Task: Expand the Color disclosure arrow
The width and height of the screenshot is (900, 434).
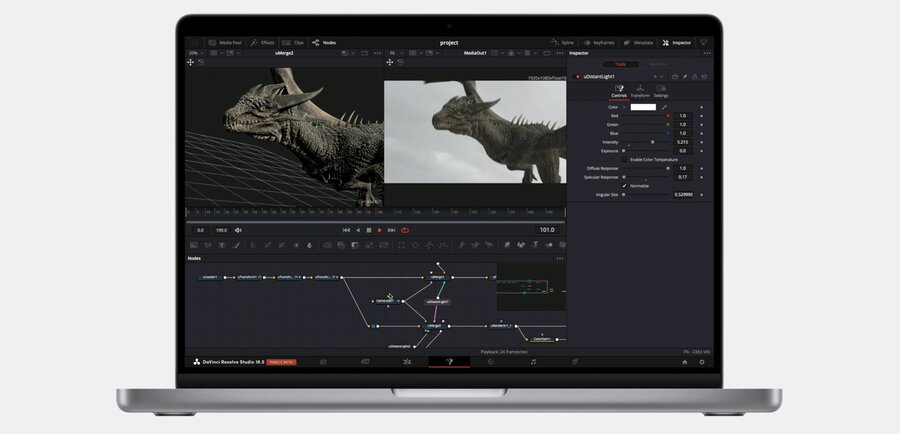Action: [x=624, y=107]
